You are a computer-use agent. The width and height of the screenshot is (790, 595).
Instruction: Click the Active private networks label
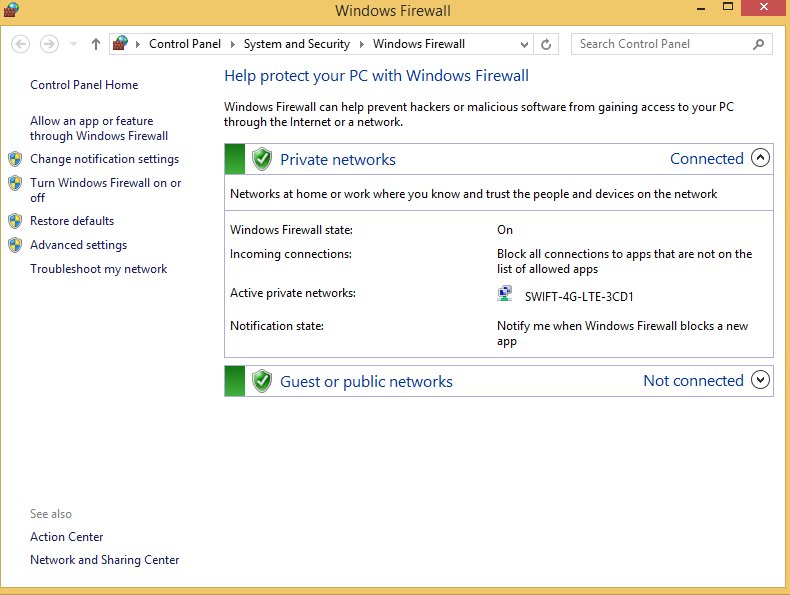293,293
